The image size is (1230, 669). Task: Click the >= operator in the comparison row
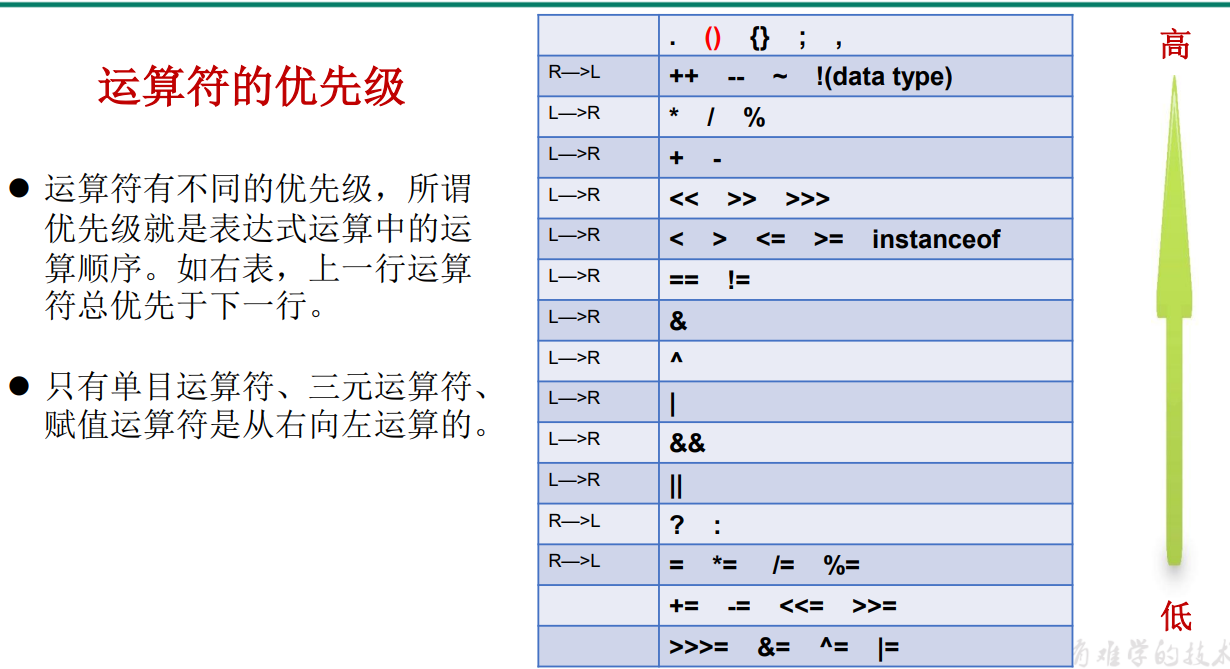click(x=829, y=240)
